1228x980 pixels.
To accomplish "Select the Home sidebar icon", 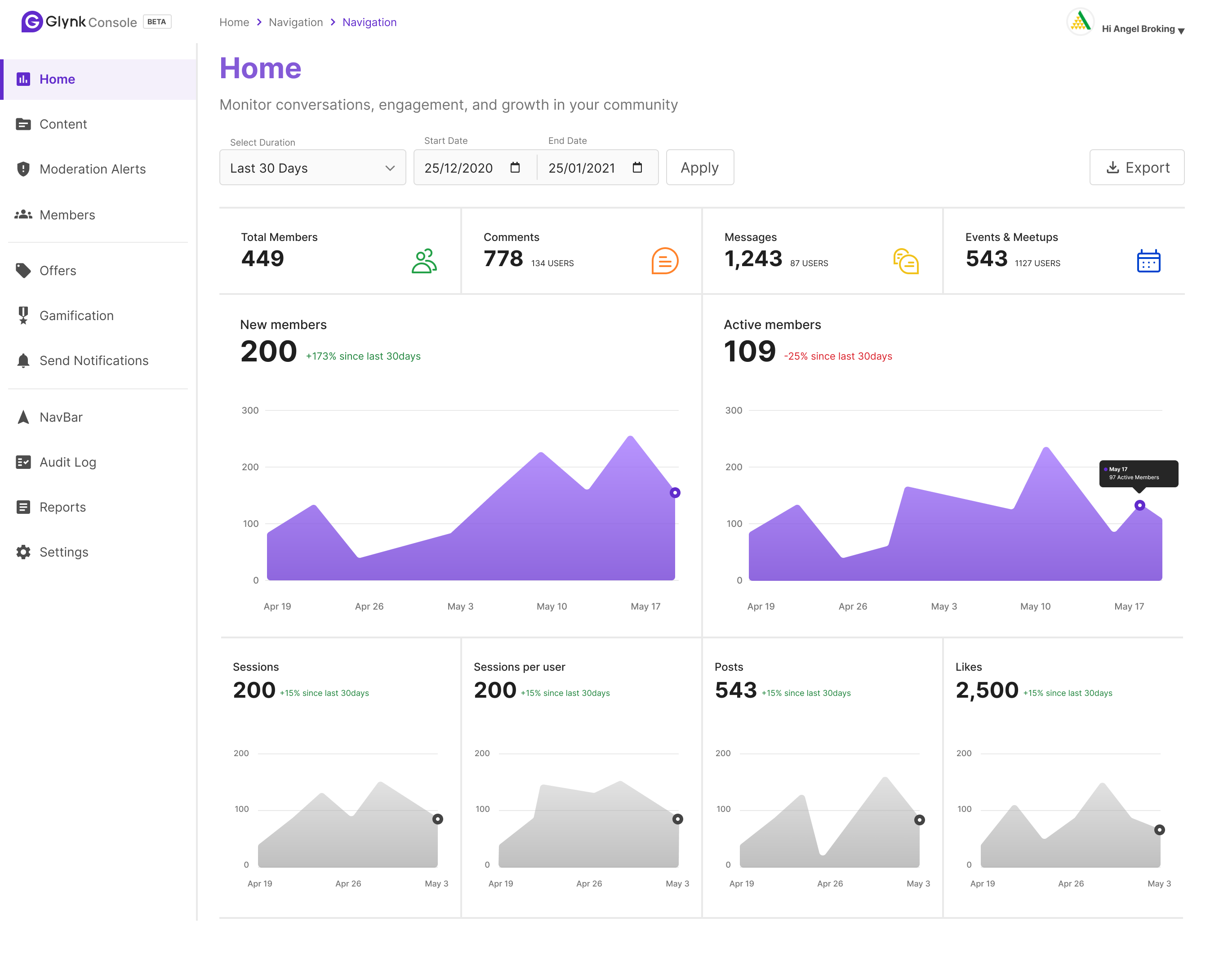I will click(x=23, y=79).
